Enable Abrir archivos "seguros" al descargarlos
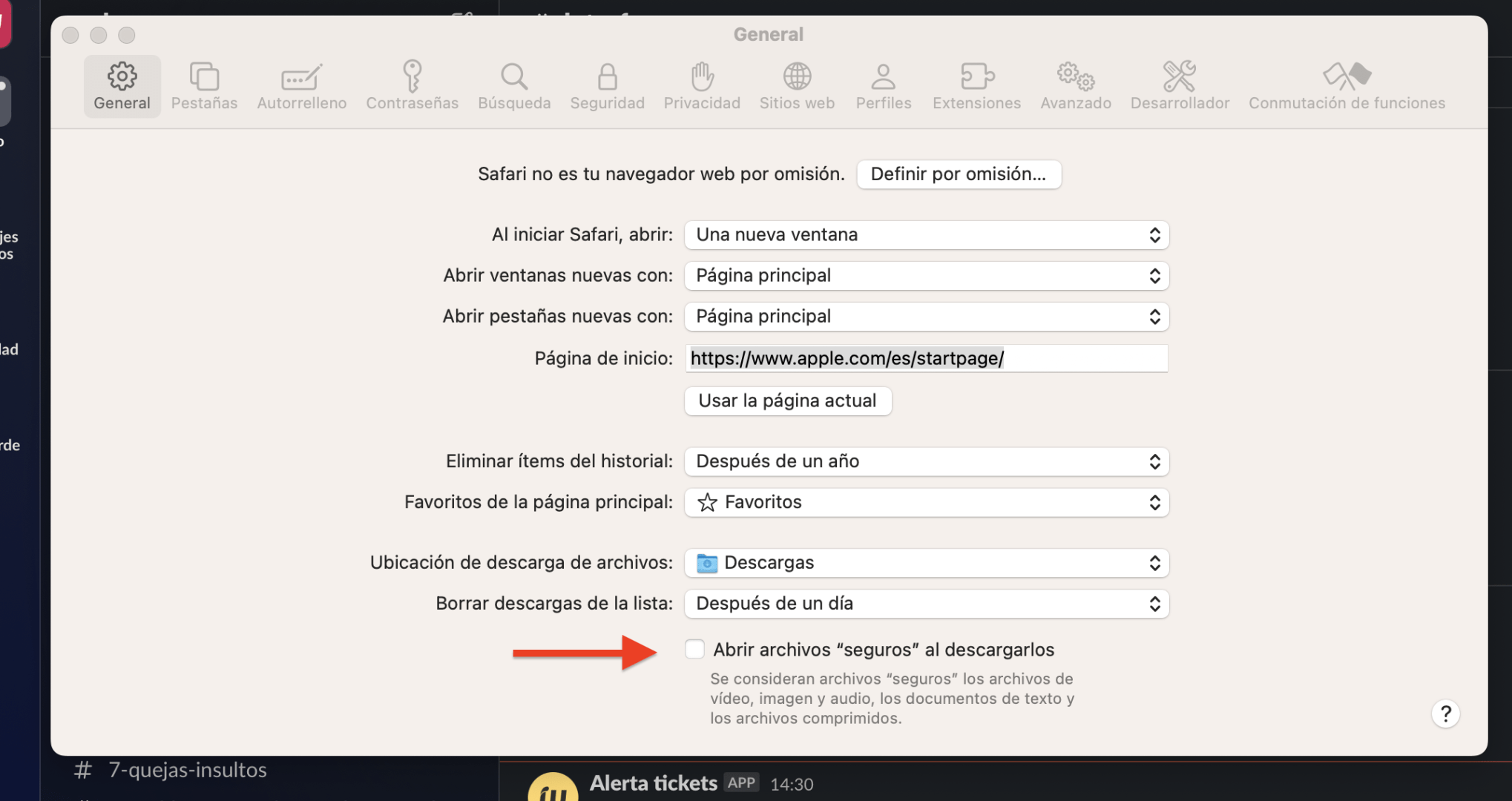1512x801 pixels. [694, 649]
